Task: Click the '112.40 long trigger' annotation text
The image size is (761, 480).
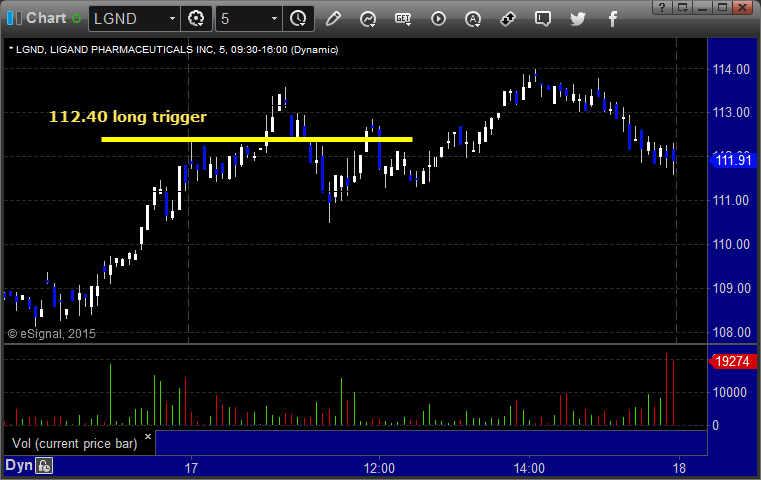Action: tap(128, 116)
